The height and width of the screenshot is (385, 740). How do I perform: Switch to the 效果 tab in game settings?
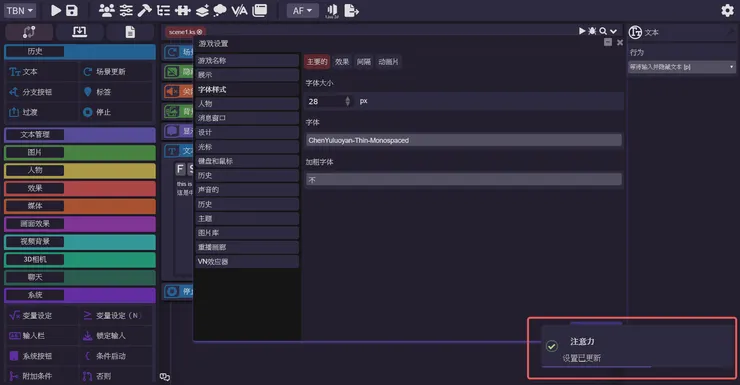click(x=342, y=62)
